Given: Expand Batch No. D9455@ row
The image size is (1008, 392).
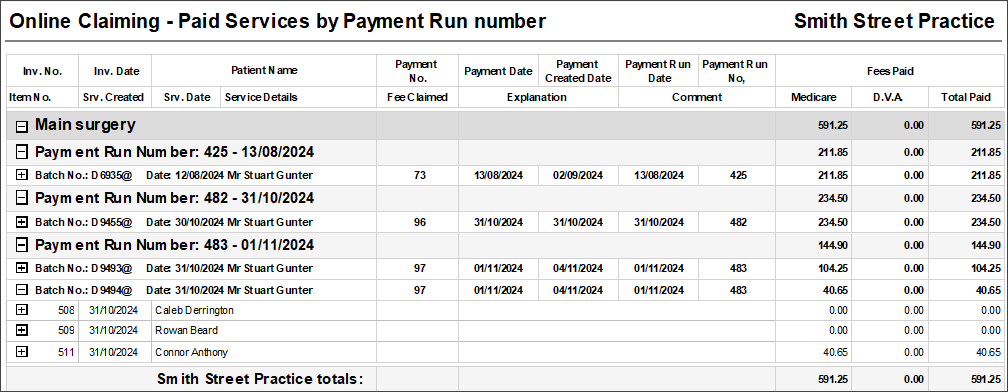Looking at the screenshot, I should (22, 222).
